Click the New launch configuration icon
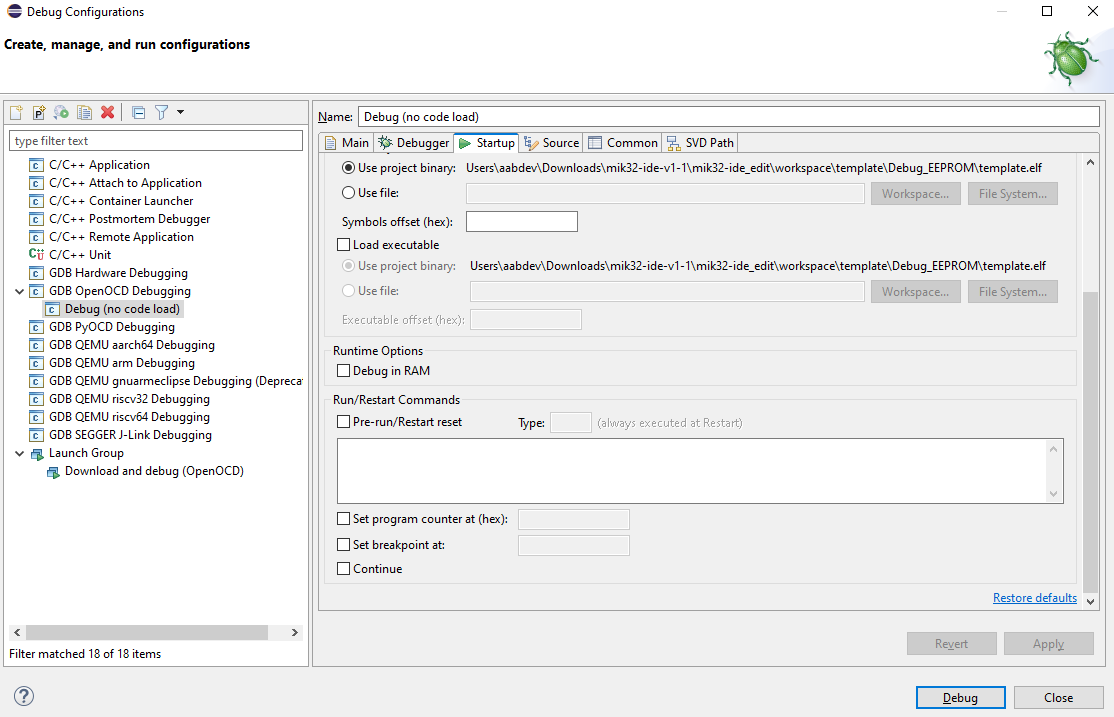 pos(16,112)
